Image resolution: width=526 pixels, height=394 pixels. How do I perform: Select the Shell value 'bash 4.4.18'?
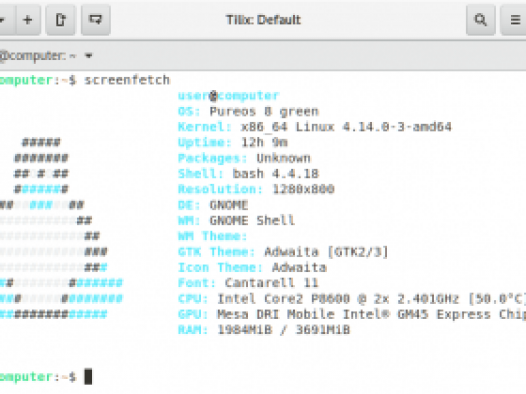[276, 174]
